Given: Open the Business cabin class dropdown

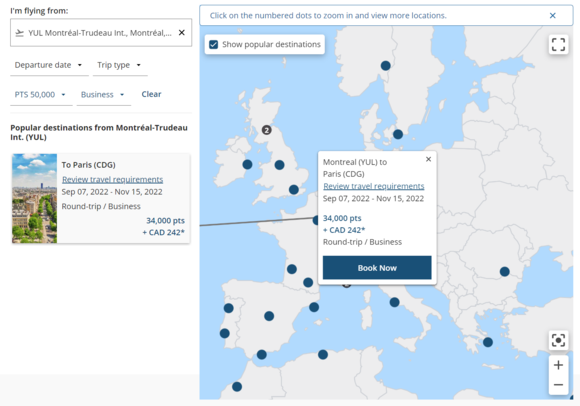Looking at the screenshot, I should (104, 95).
